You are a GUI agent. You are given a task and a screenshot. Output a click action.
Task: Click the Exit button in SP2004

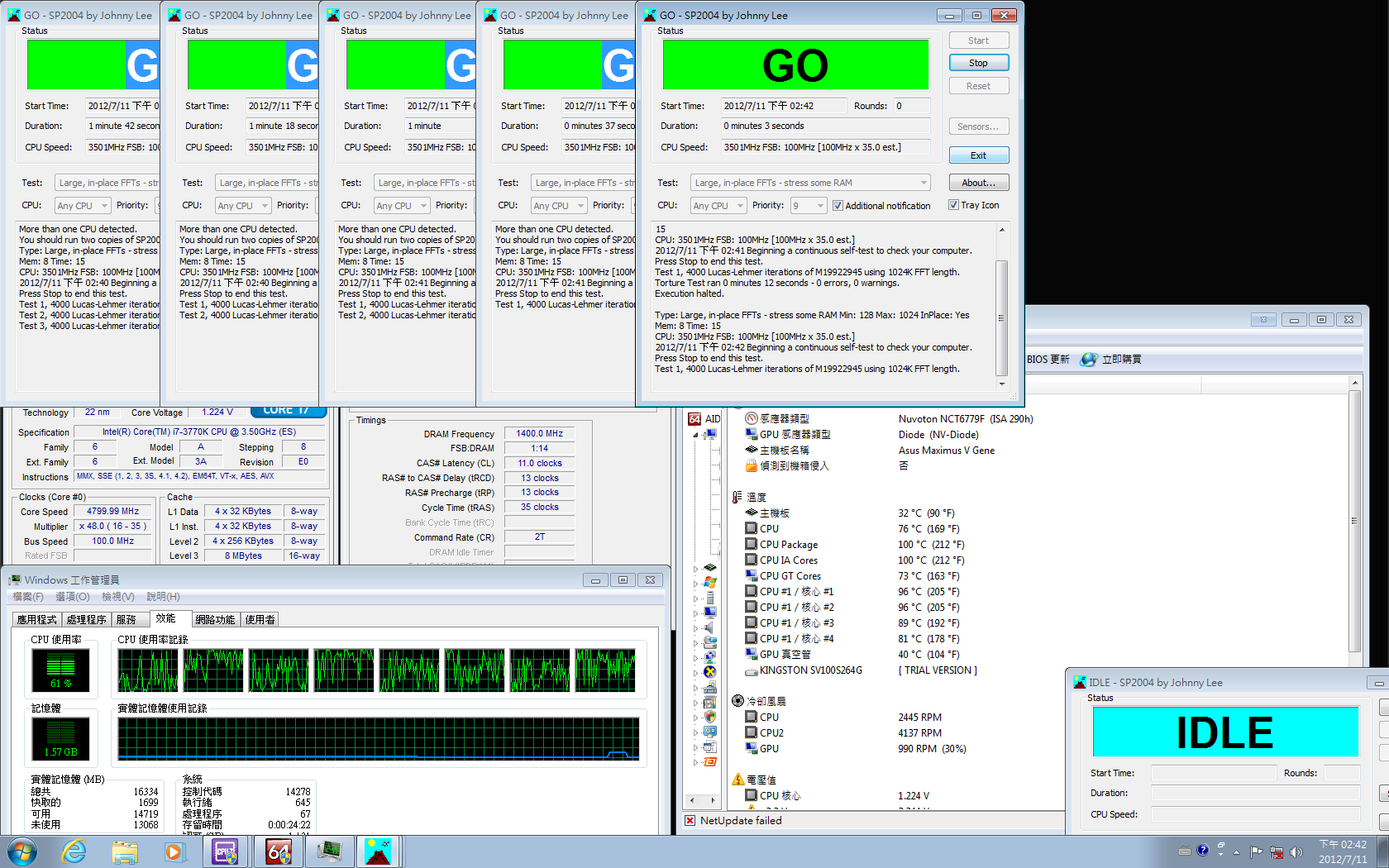978,155
